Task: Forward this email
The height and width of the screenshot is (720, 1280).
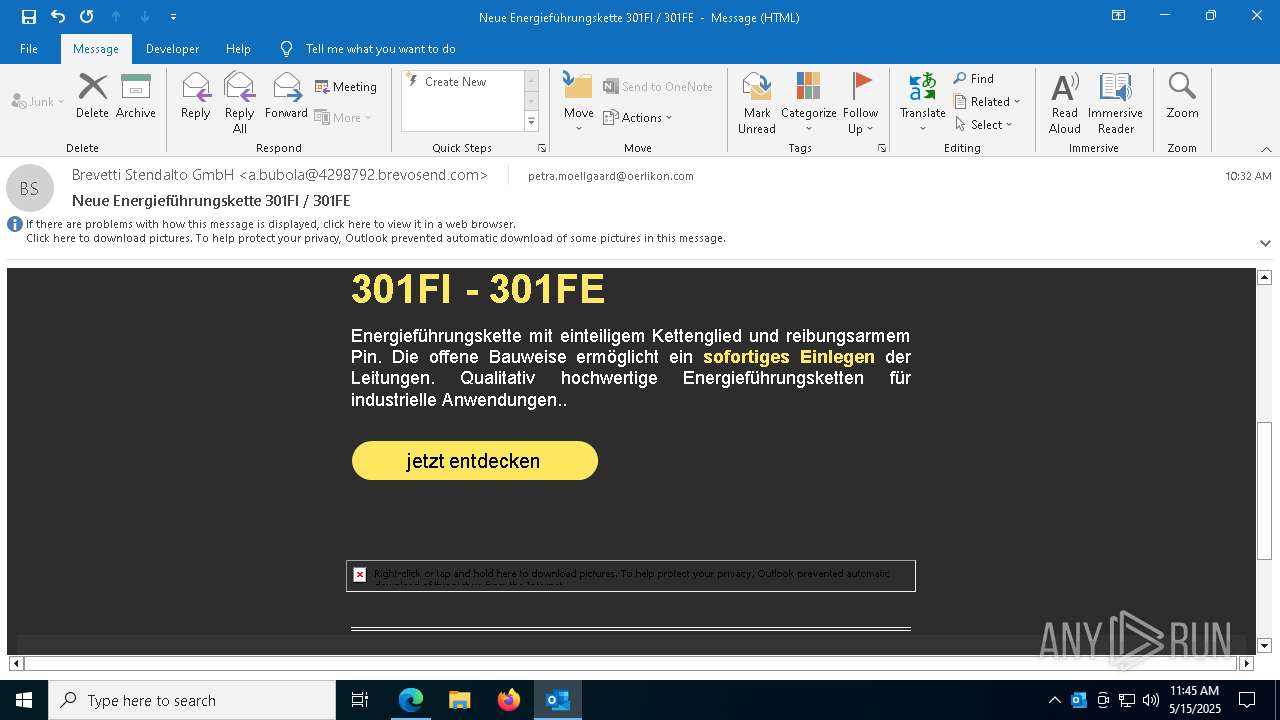Action: [x=287, y=96]
